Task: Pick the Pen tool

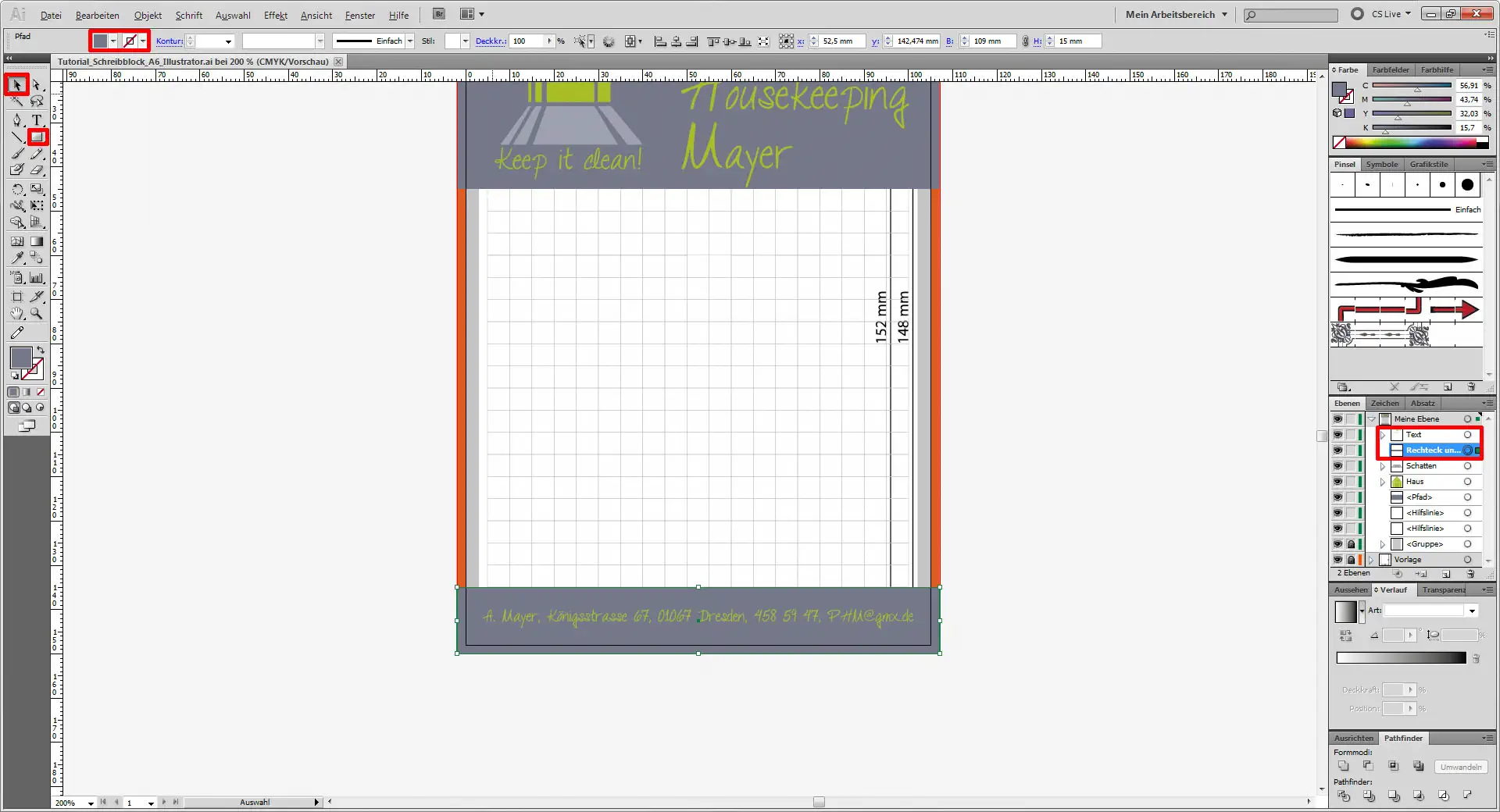Action: click(17, 119)
